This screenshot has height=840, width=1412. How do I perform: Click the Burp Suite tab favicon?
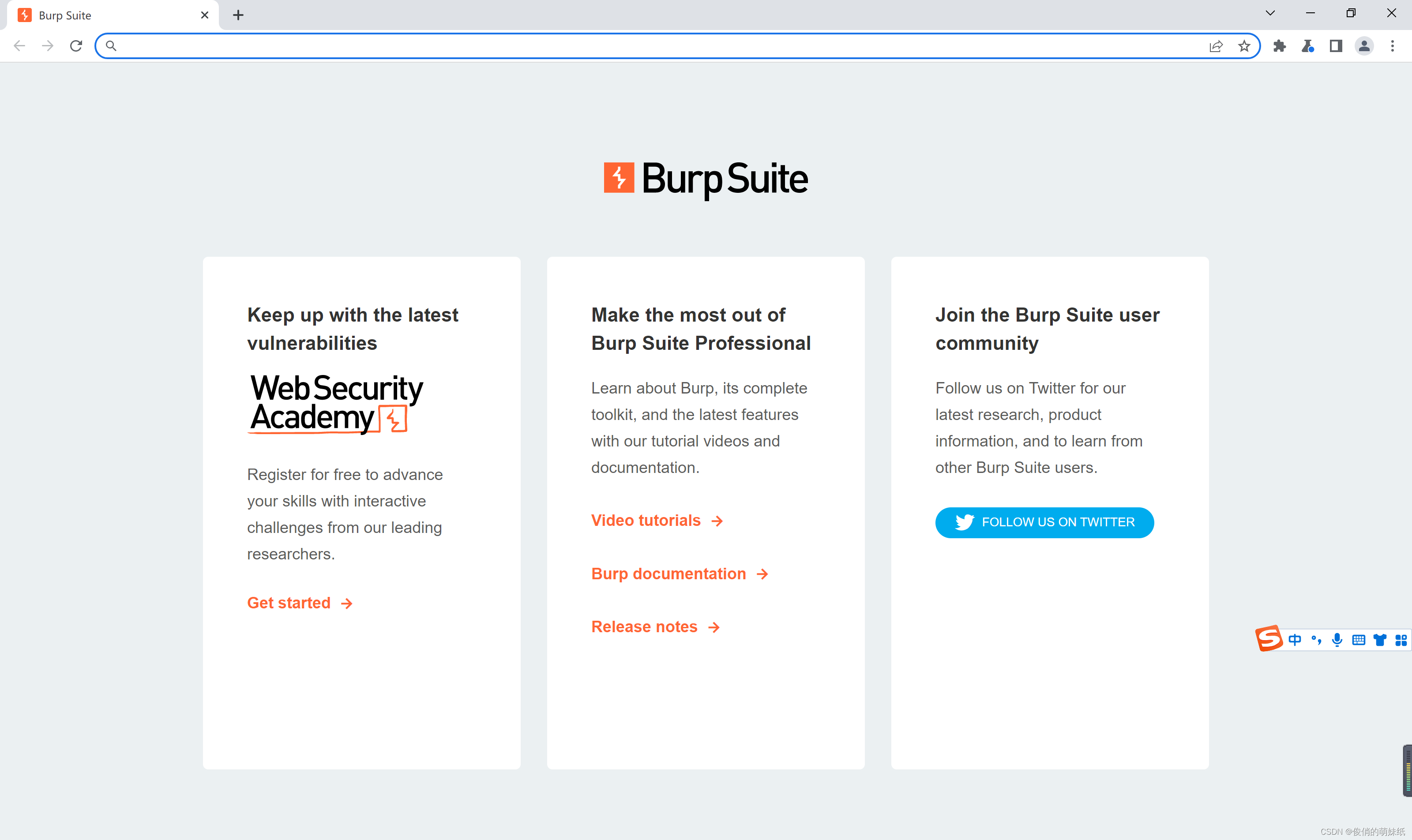click(25, 15)
